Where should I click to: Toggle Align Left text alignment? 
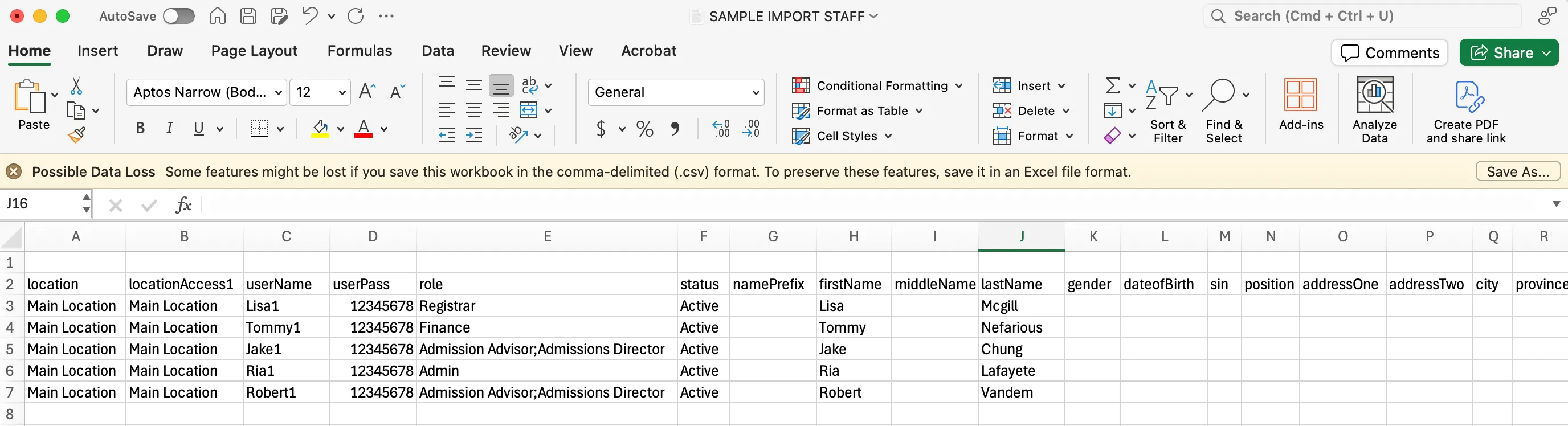coord(447,110)
